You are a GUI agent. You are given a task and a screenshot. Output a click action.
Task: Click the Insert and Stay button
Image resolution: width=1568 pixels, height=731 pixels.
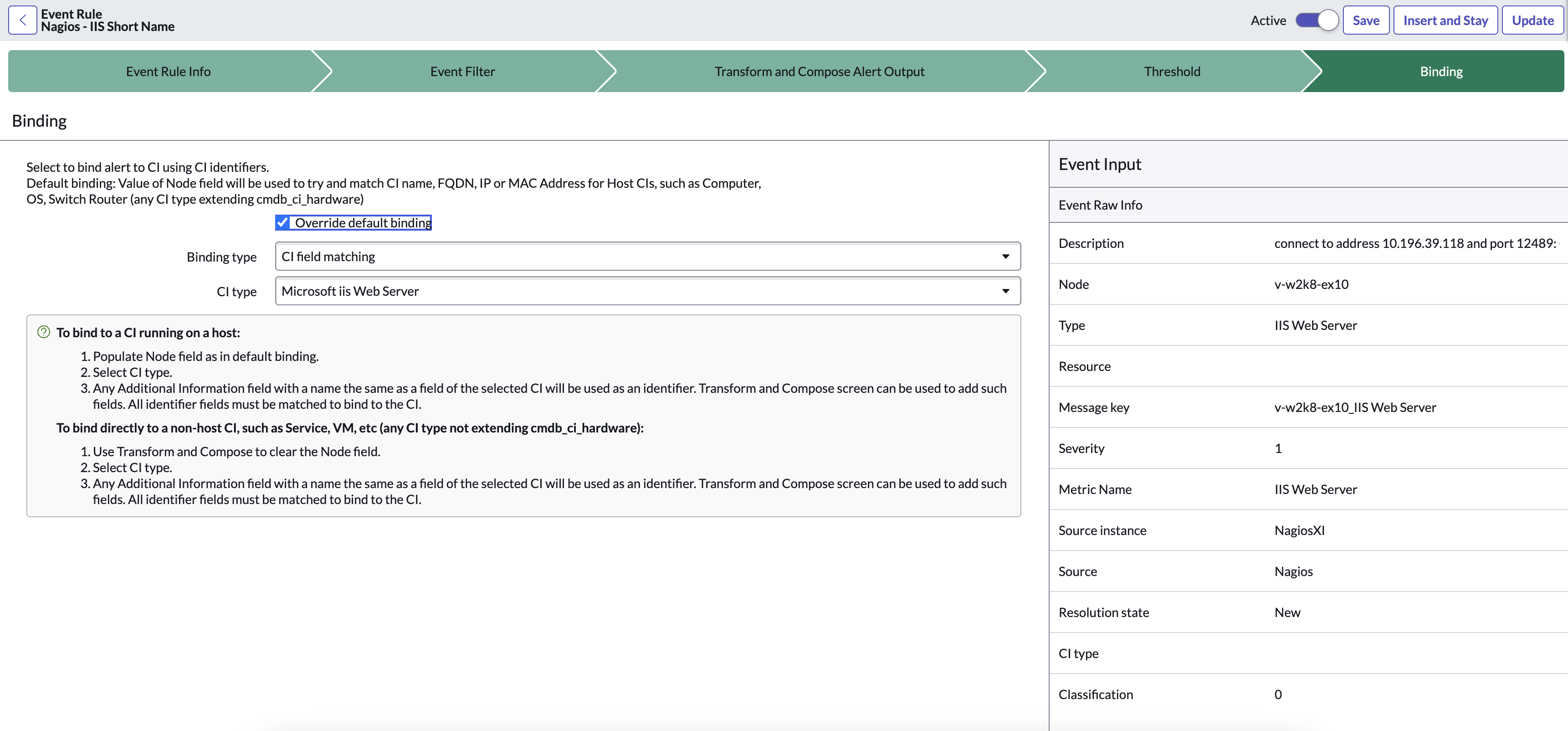pos(1445,20)
